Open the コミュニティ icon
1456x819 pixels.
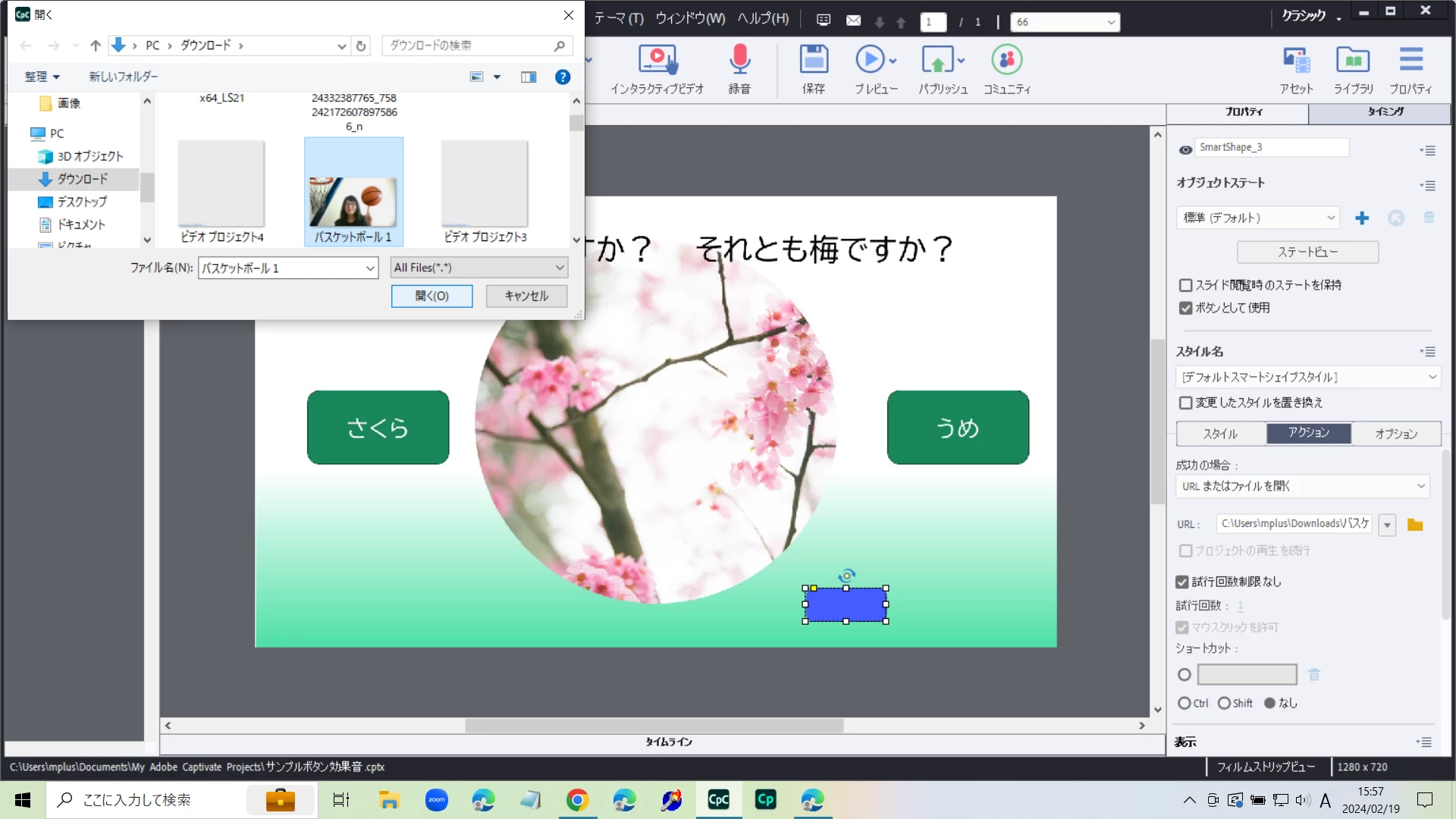pyautogui.click(x=1006, y=60)
